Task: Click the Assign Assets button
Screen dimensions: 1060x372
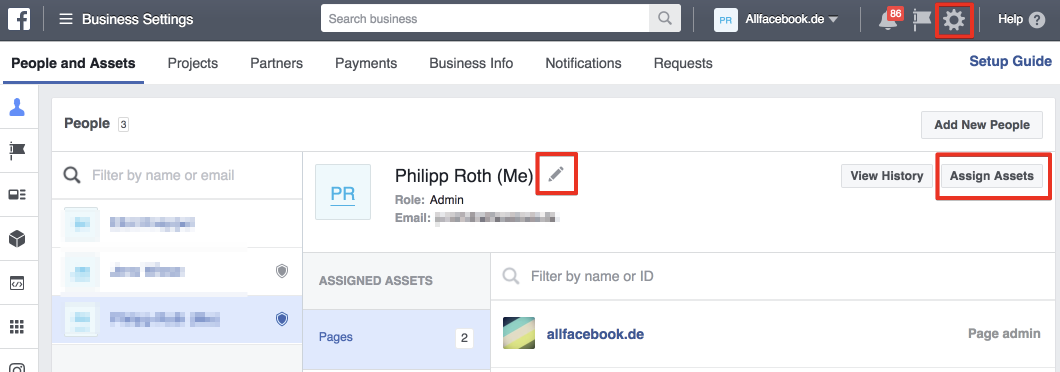Action: [x=992, y=176]
